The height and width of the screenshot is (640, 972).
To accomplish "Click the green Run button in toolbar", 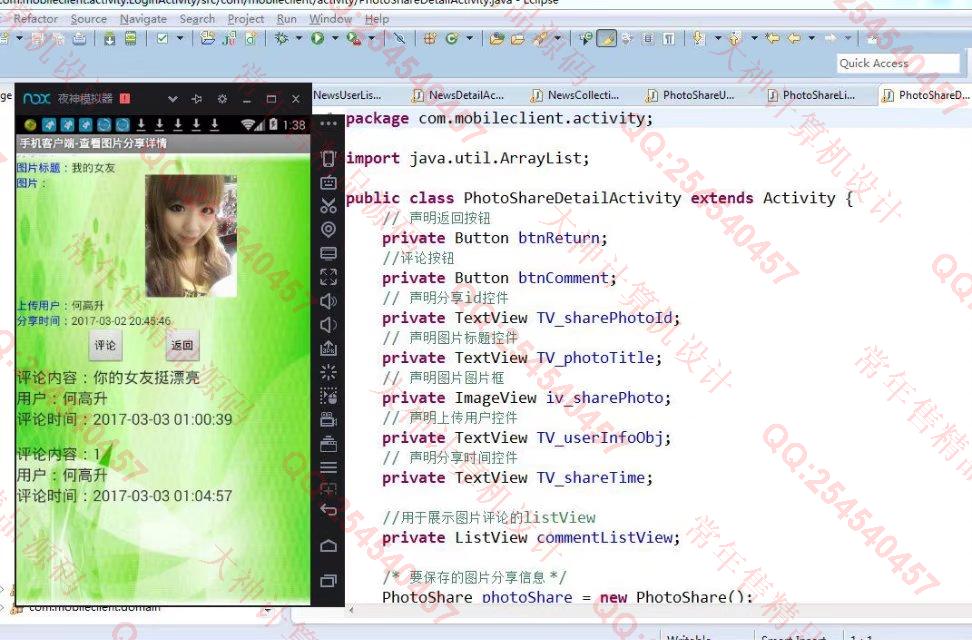I will pos(317,39).
